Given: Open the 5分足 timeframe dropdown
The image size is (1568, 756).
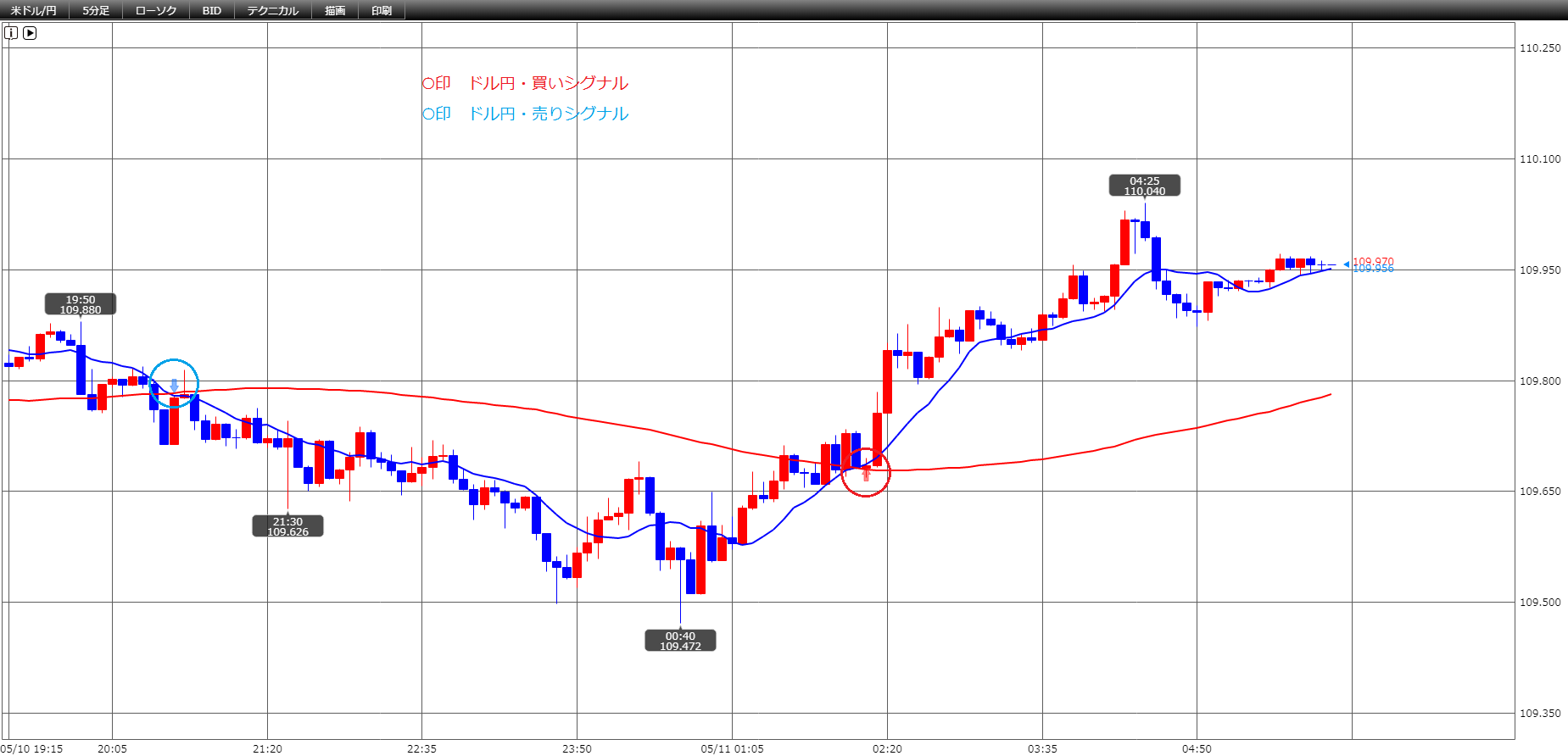Looking at the screenshot, I should pos(95,10).
